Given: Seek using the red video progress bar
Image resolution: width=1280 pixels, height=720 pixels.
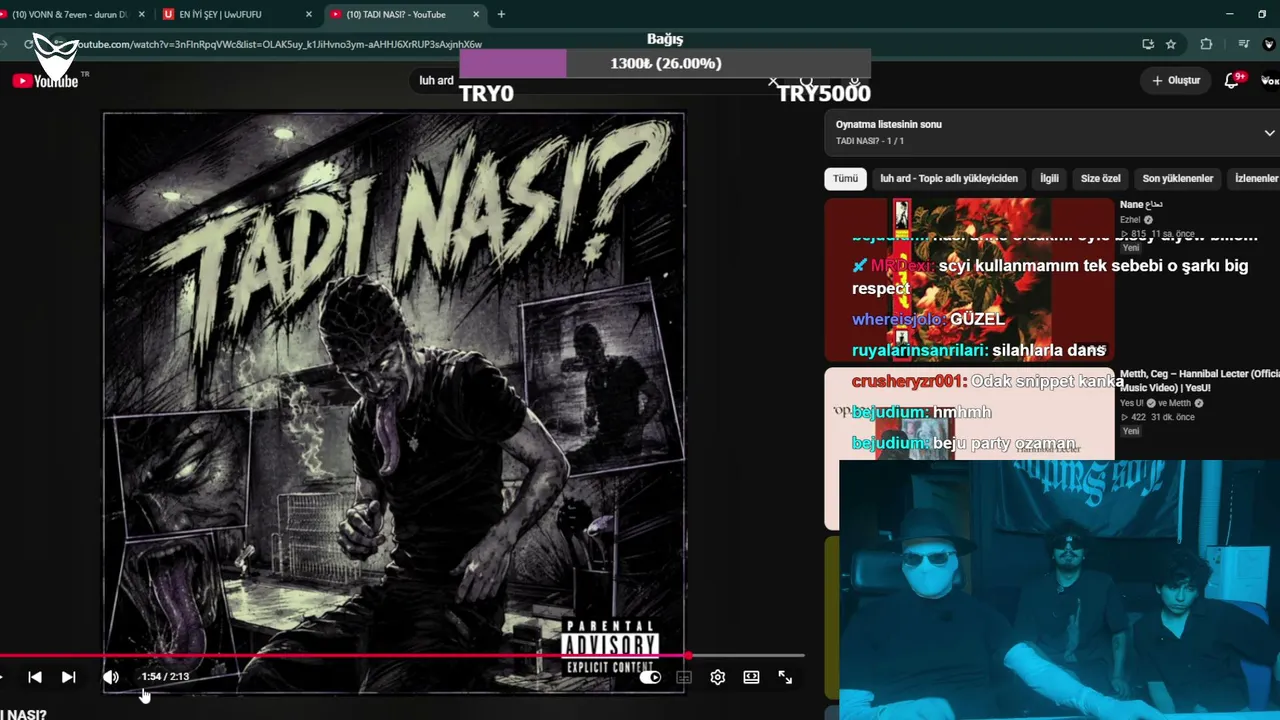Looking at the screenshot, I should point(402,656).
